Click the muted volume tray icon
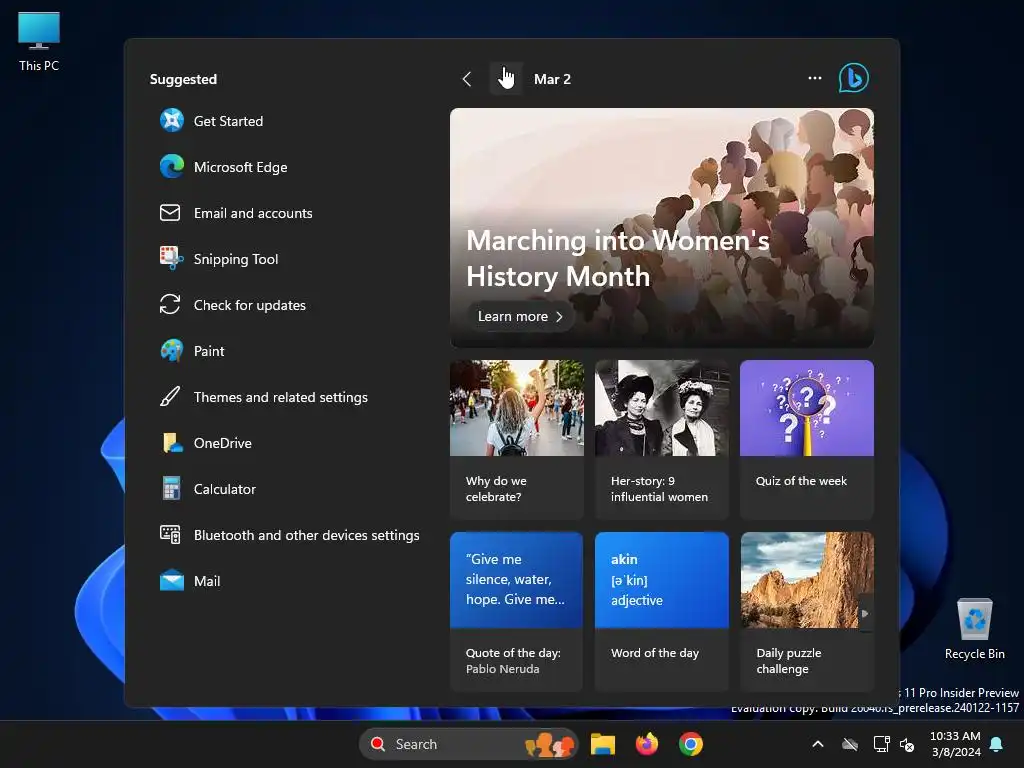 point(906,744)
